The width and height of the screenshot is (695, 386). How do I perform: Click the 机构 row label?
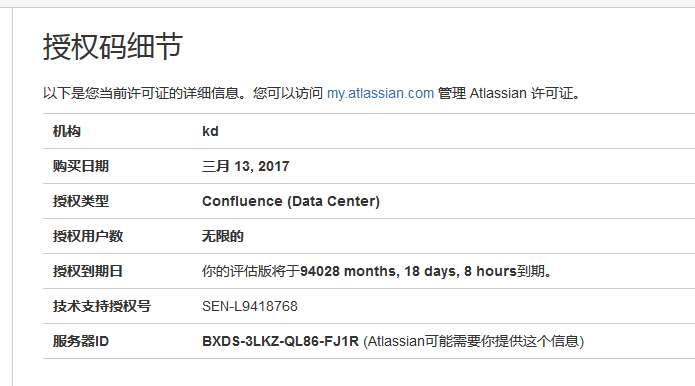67,131
